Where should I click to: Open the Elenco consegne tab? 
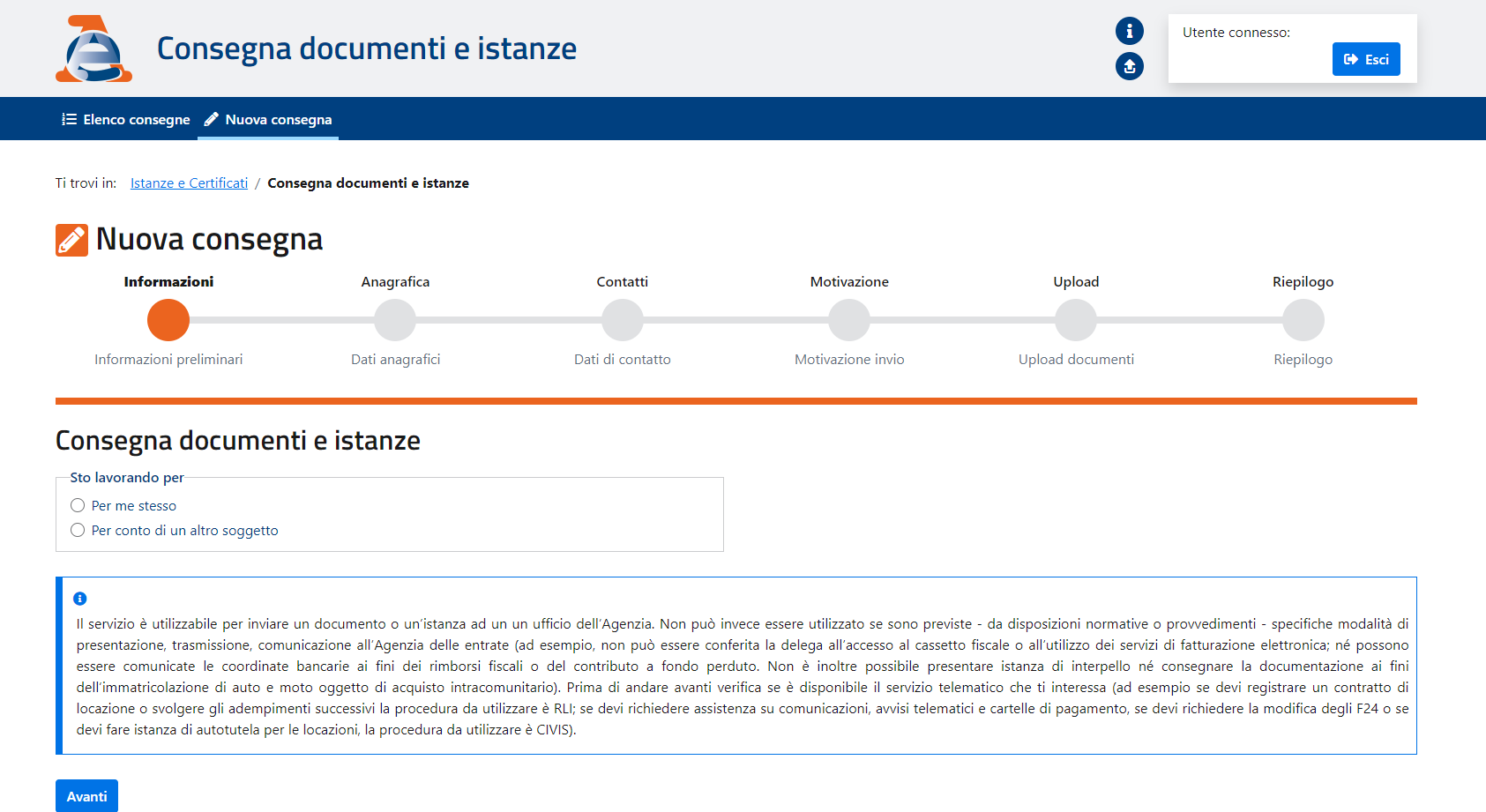coord(126,119)
